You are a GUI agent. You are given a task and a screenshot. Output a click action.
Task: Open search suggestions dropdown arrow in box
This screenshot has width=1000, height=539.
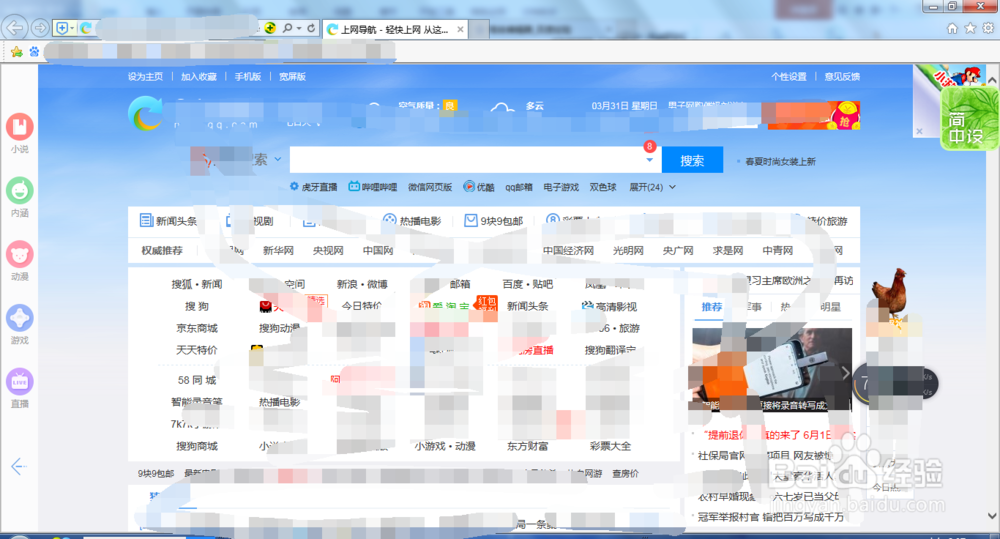tap(650, 160)
